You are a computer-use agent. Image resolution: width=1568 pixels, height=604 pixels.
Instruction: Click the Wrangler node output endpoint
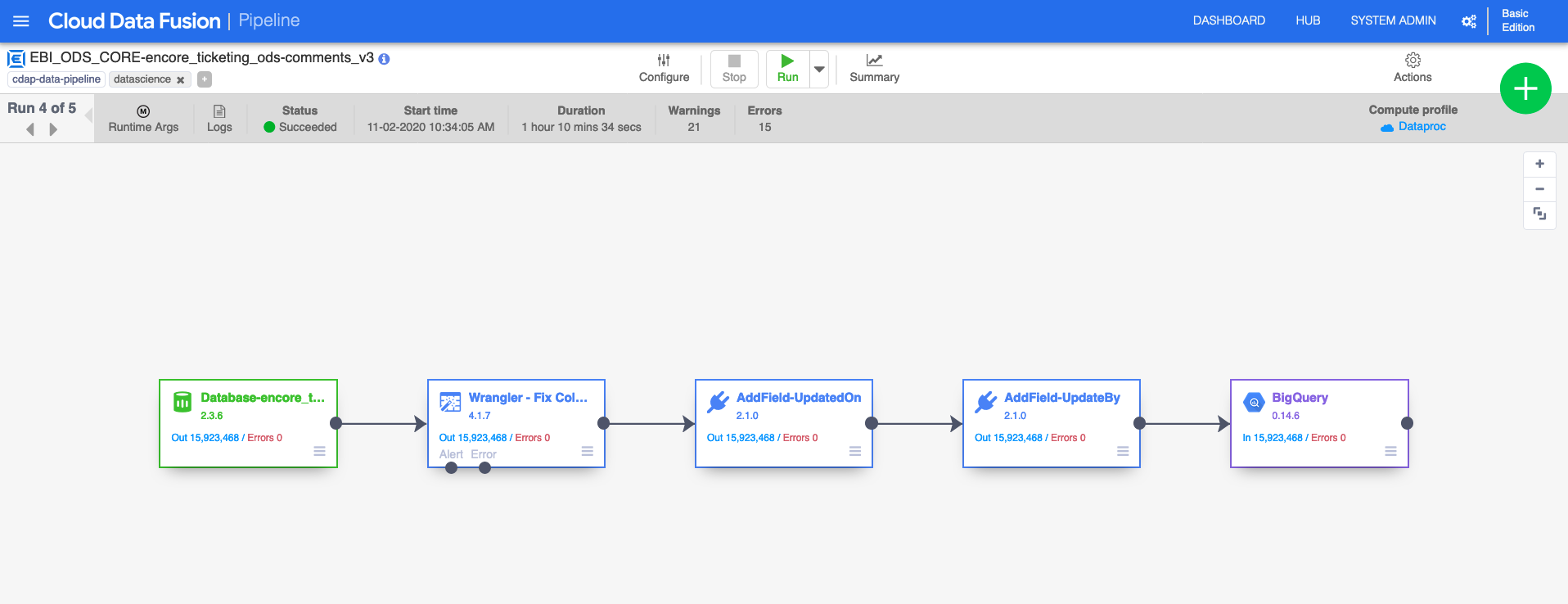click(x=603, y=423)
